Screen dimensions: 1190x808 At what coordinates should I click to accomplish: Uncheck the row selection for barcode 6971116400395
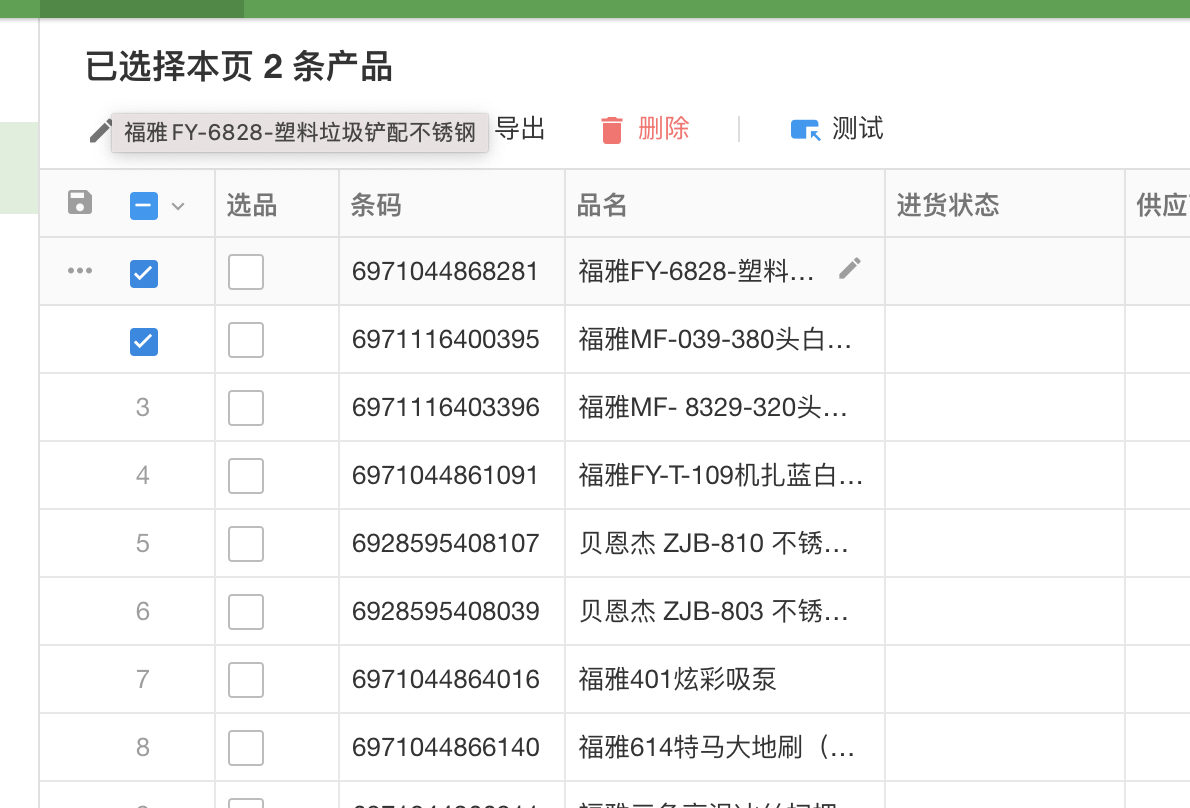click(143, 341)
